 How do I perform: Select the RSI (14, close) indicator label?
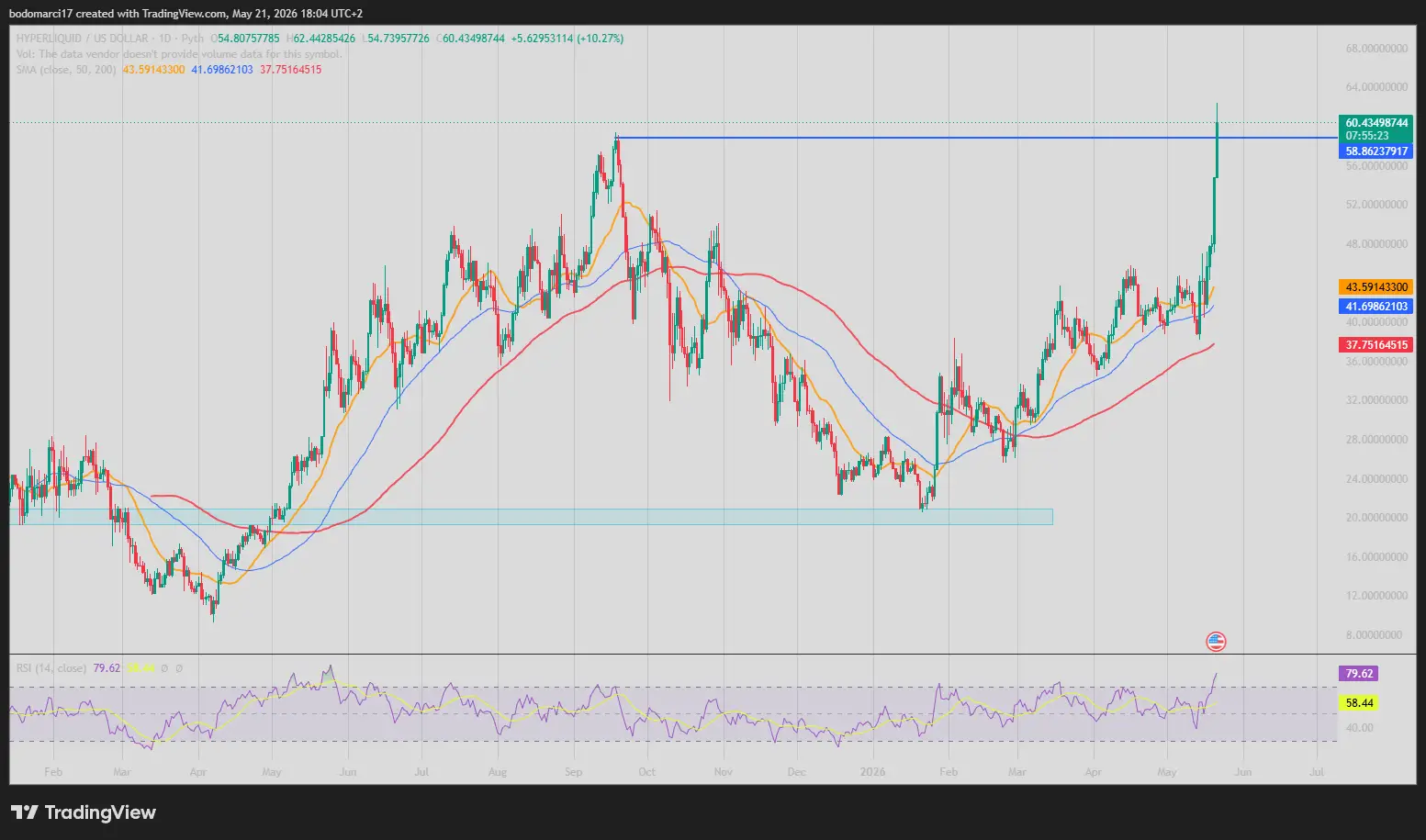pos(51,668)
